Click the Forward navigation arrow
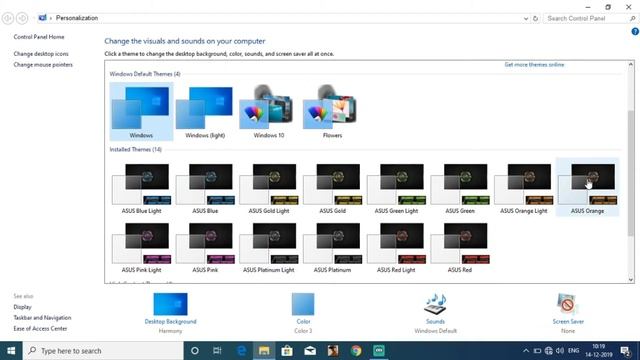640x360 pixels. pos(22,18)
